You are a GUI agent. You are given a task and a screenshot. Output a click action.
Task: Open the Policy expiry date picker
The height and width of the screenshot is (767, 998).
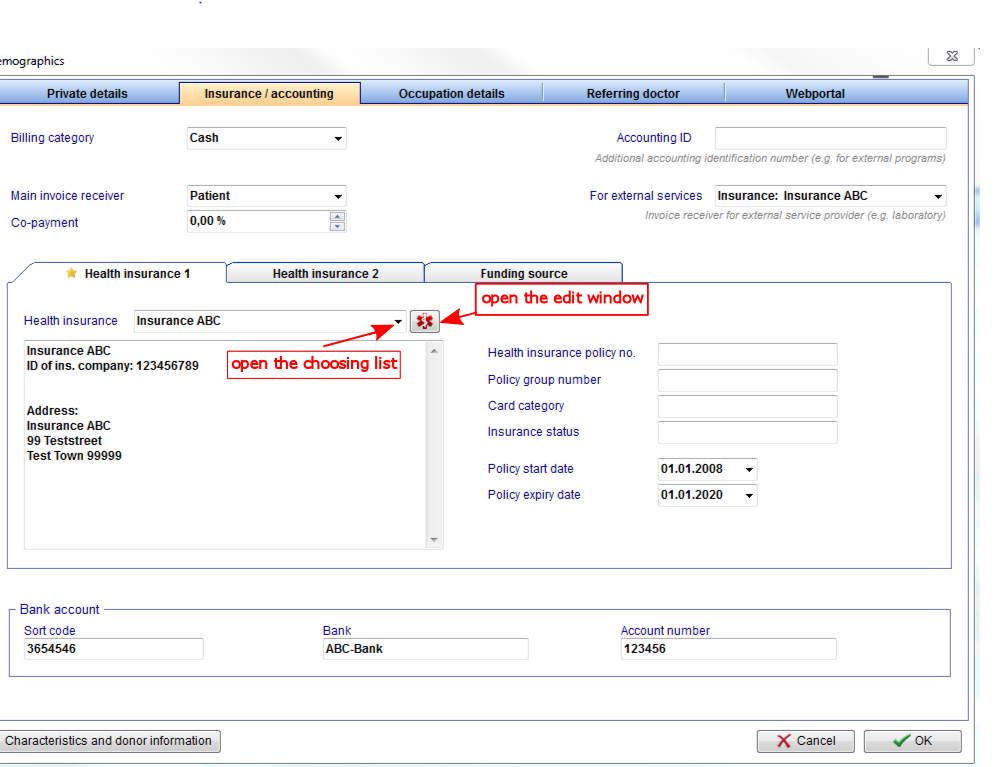pos(749,495)
